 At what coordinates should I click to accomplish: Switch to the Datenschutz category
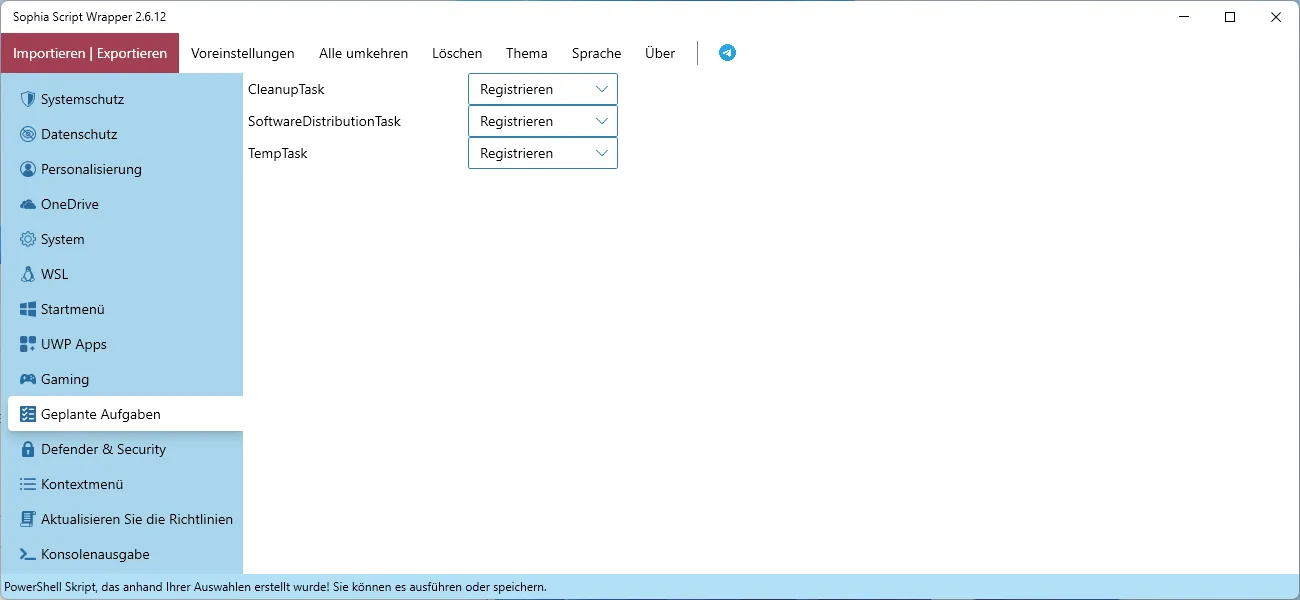click(x=125, y=134)
